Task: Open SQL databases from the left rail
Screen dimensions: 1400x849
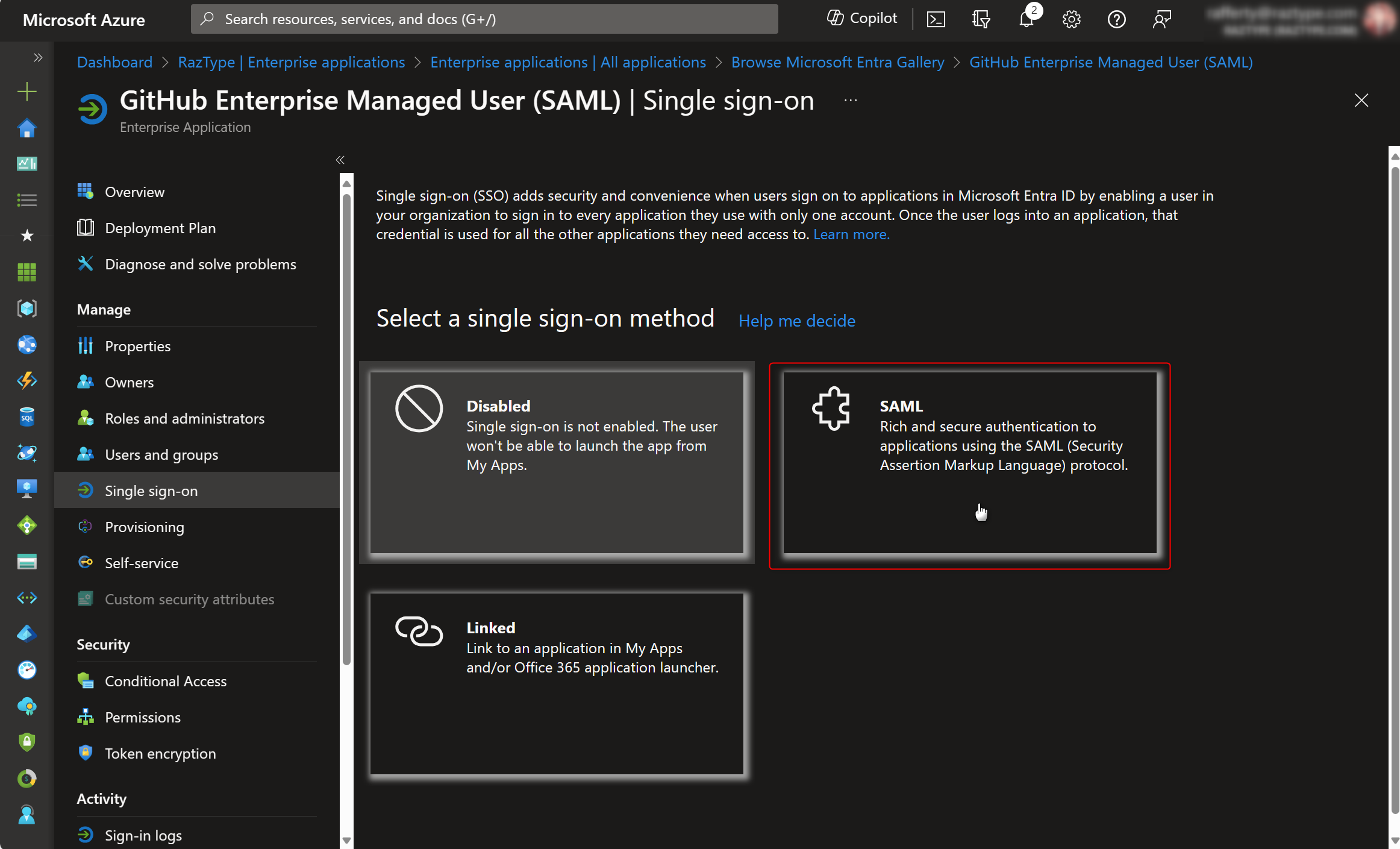Action: tap(27, 417)
